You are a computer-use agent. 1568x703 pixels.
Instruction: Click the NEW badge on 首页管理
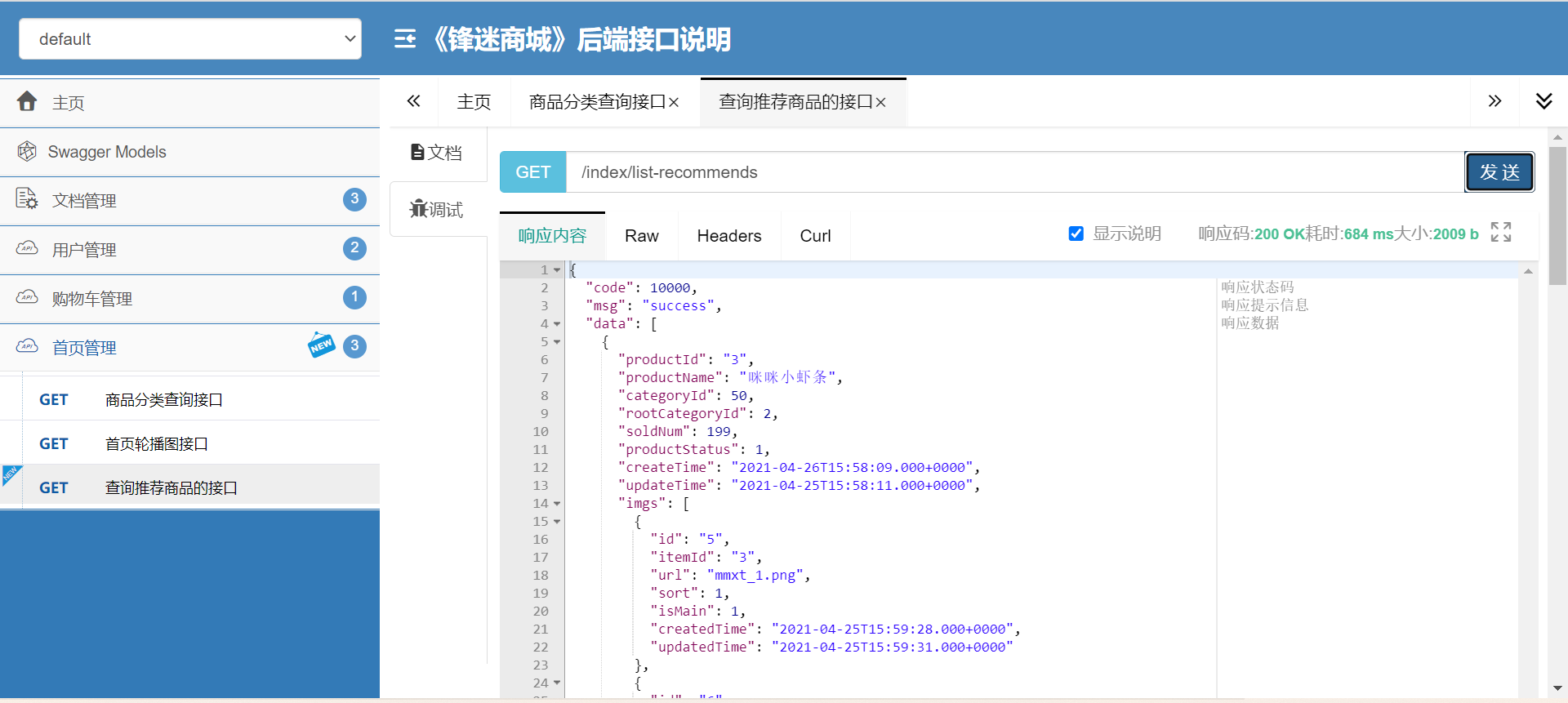point(321,345)
